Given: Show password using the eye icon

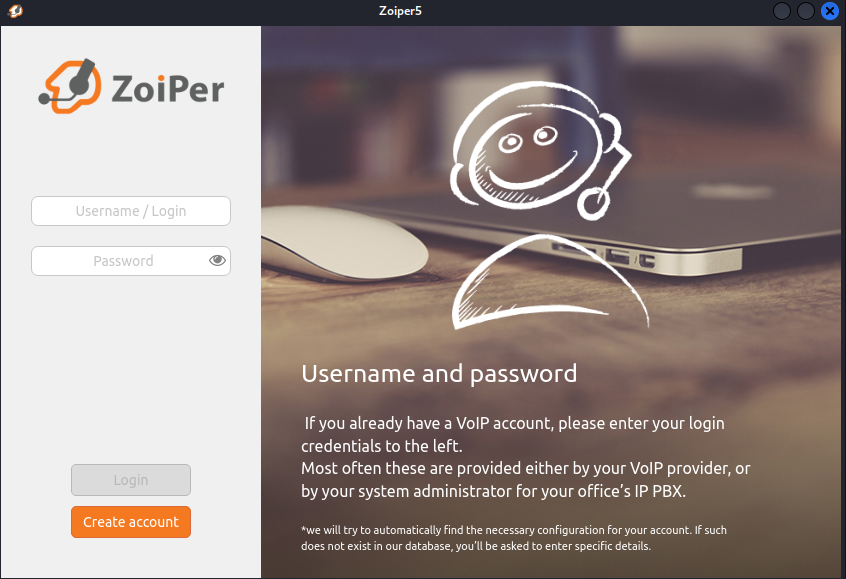Looking at the screenshot, I should 217,261.
